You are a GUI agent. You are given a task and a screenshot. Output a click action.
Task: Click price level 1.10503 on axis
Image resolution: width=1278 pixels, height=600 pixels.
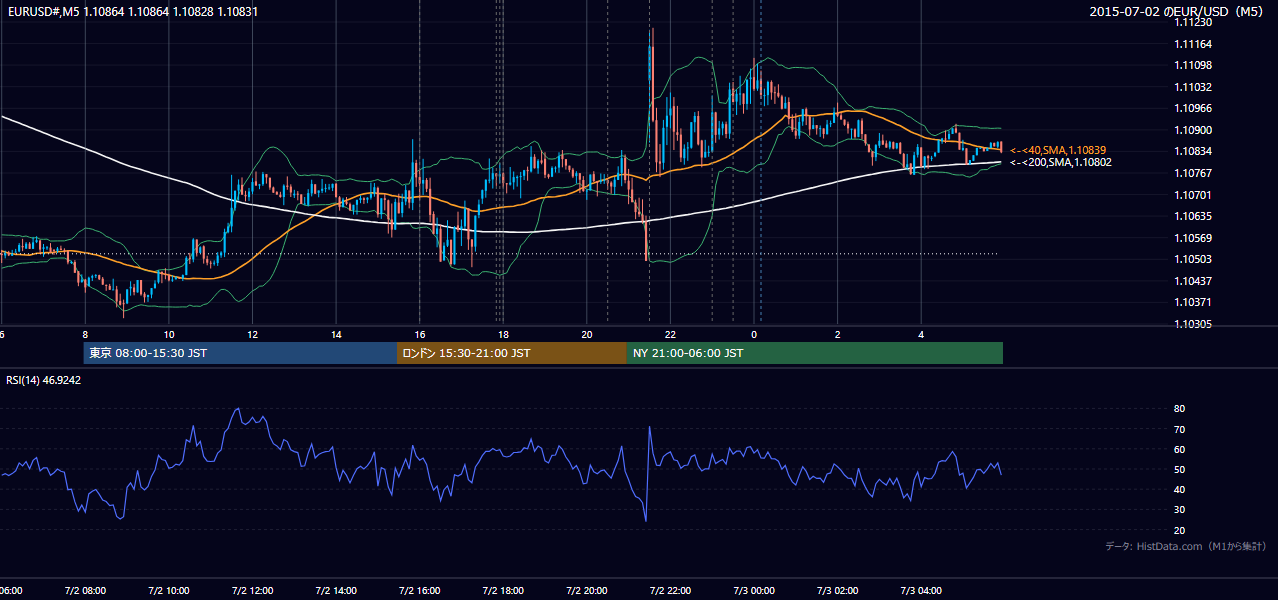[1193, 259]
